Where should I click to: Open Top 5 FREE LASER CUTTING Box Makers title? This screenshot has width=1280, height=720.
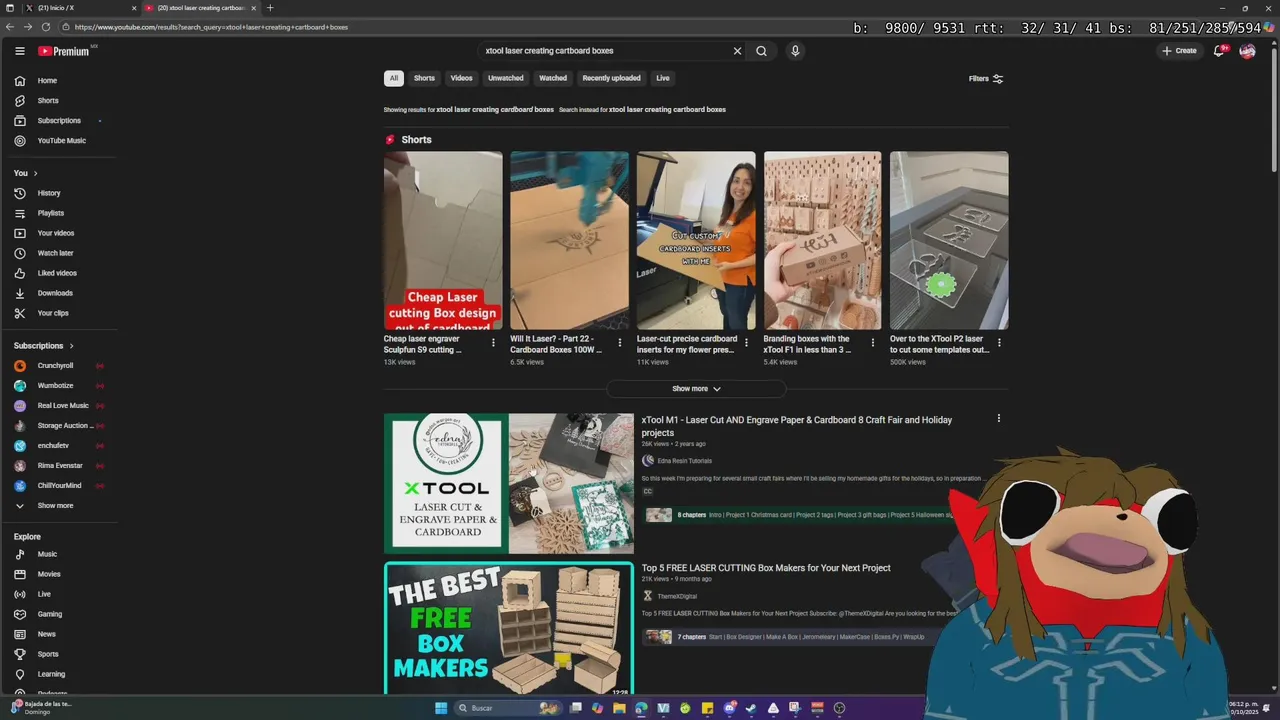[766, 568]
